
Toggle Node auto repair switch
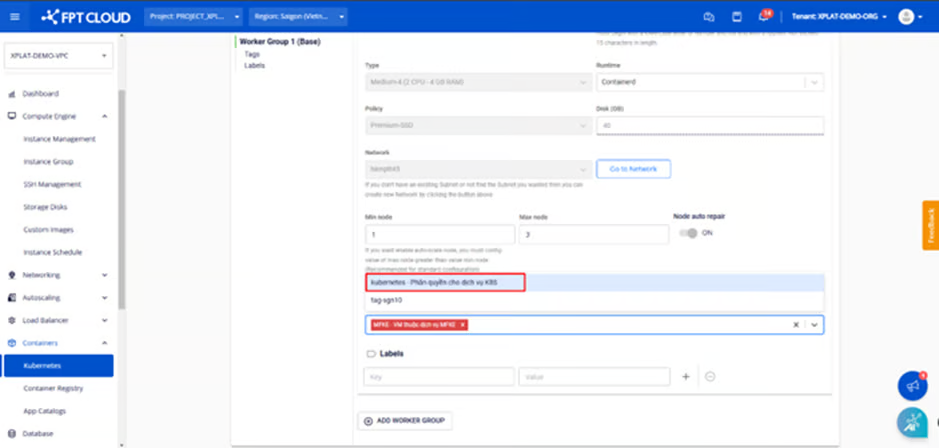[688, 233]
